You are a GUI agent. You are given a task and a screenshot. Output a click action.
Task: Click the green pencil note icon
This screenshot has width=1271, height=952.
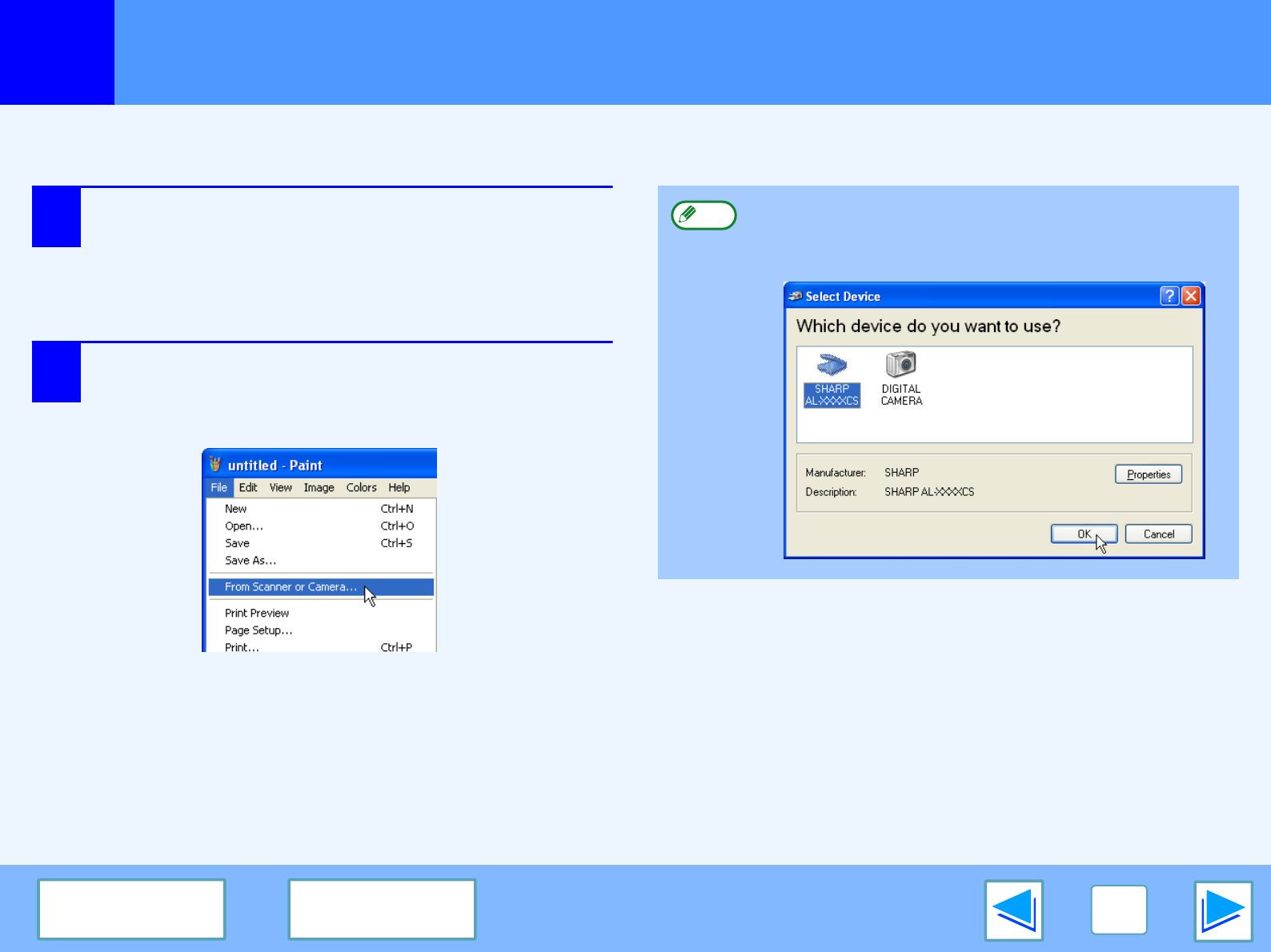click(x=703, y=215)
